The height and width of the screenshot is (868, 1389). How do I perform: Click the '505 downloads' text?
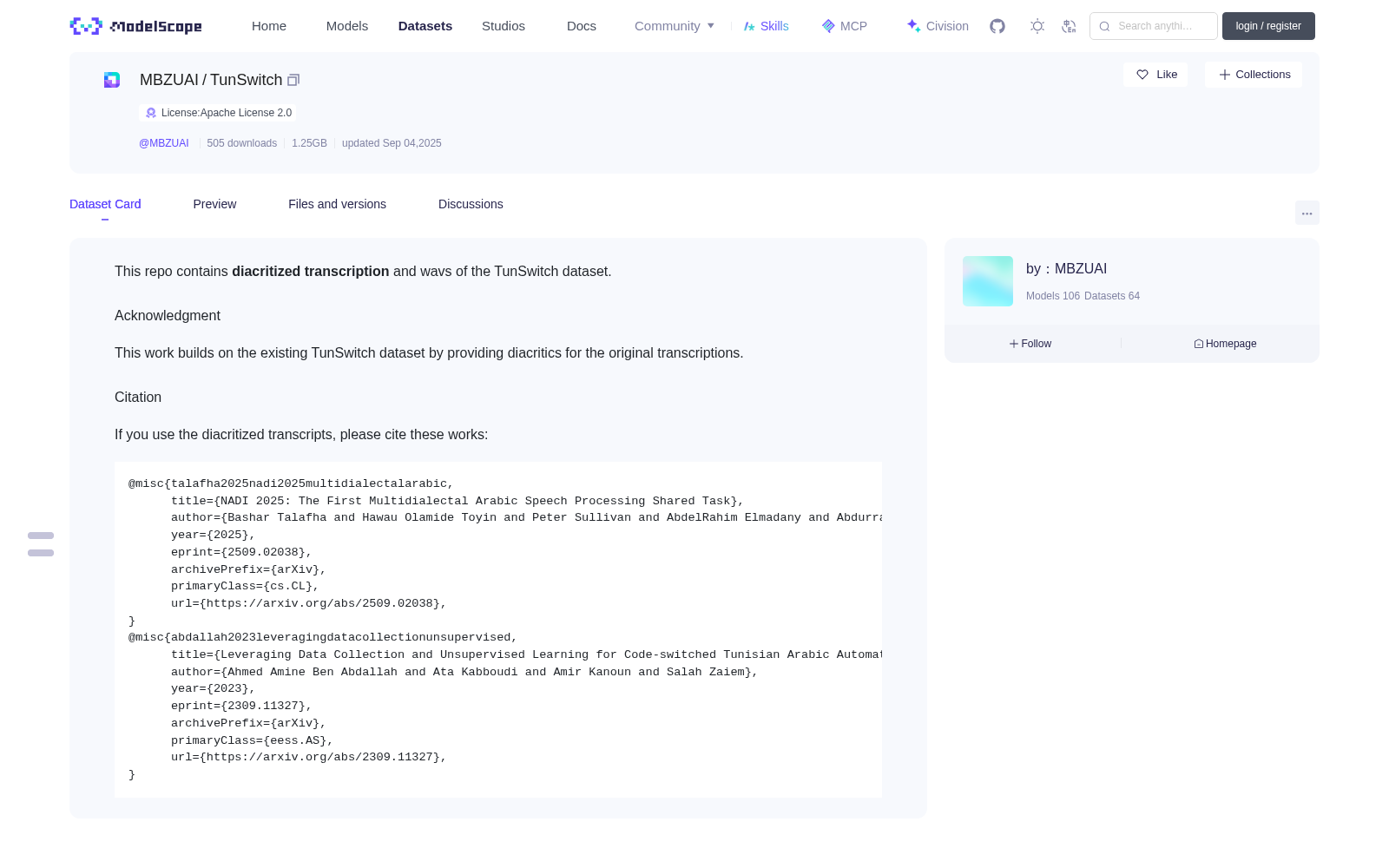242,143
